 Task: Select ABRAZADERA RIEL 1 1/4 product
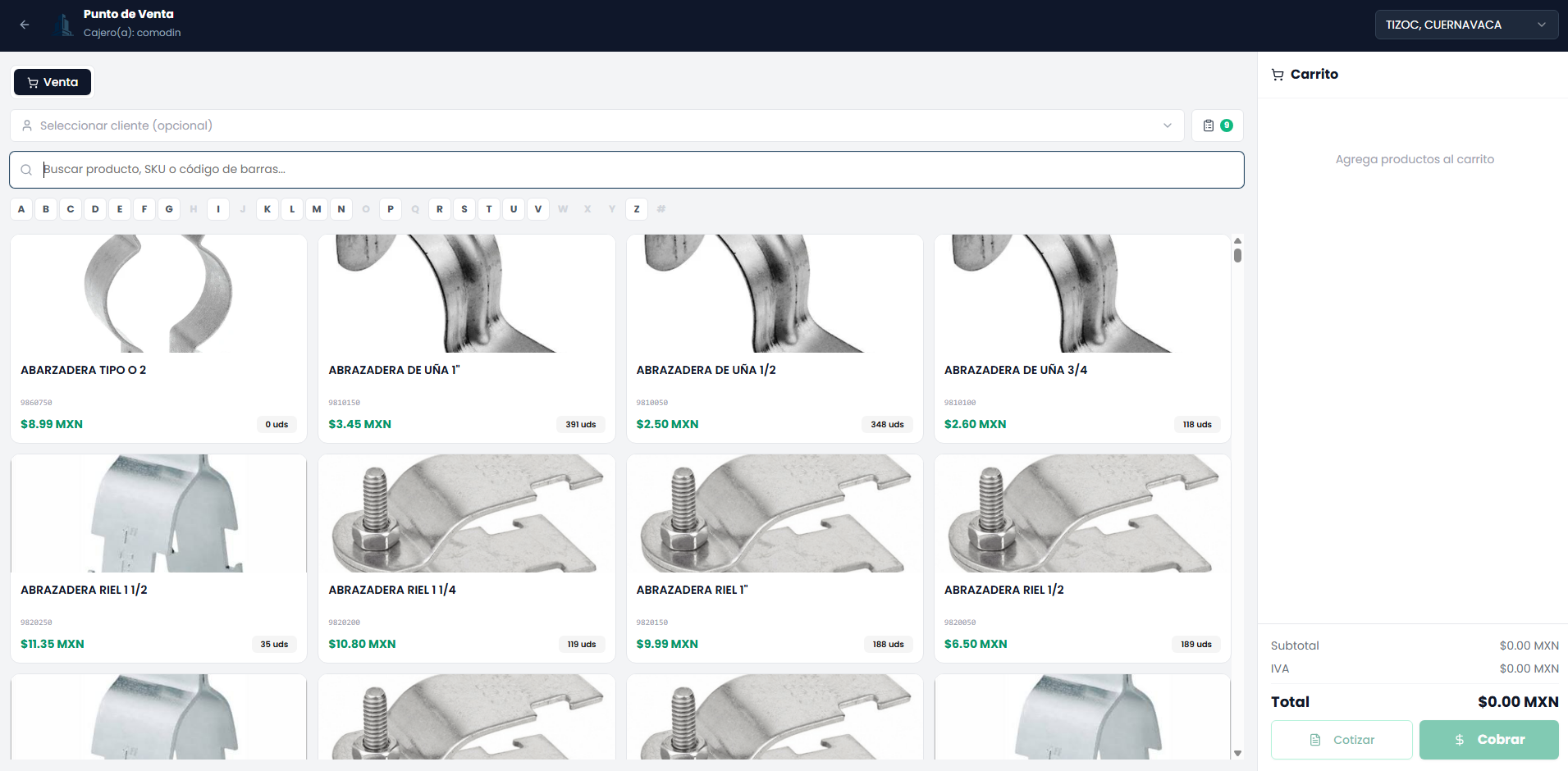(467, 559)
